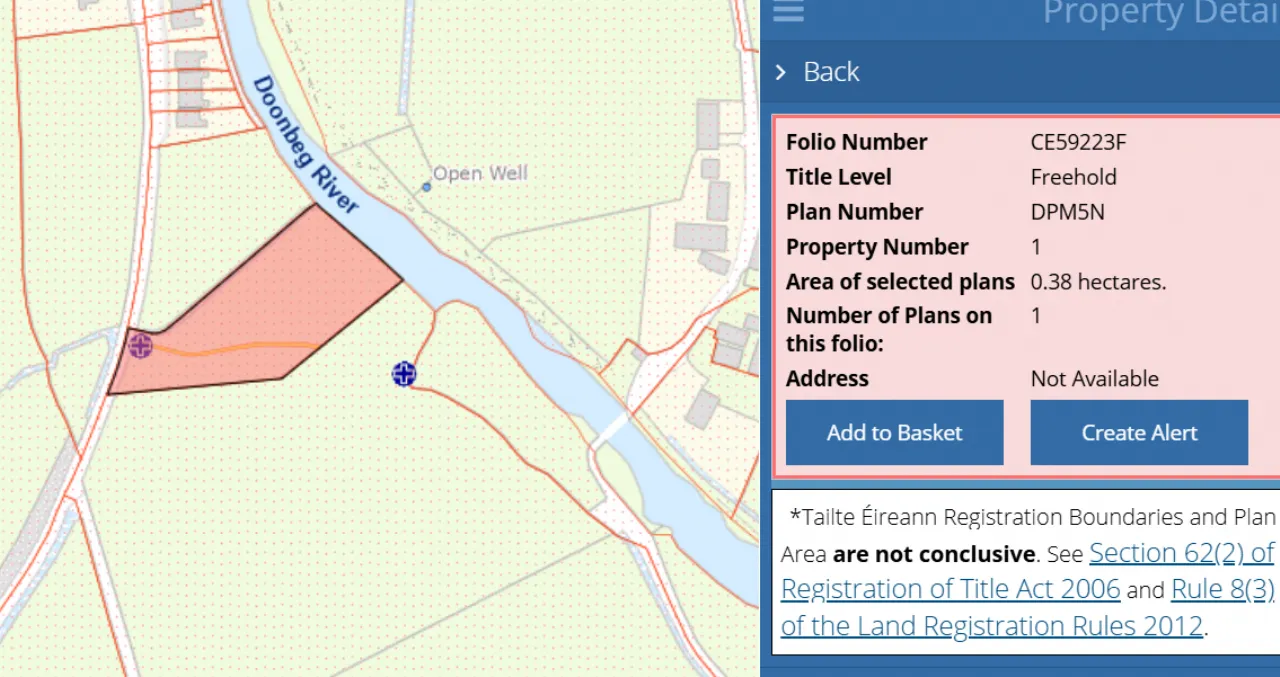
Task: Expand the Back panel using its disclosure chevron
Action: [781, 72]
